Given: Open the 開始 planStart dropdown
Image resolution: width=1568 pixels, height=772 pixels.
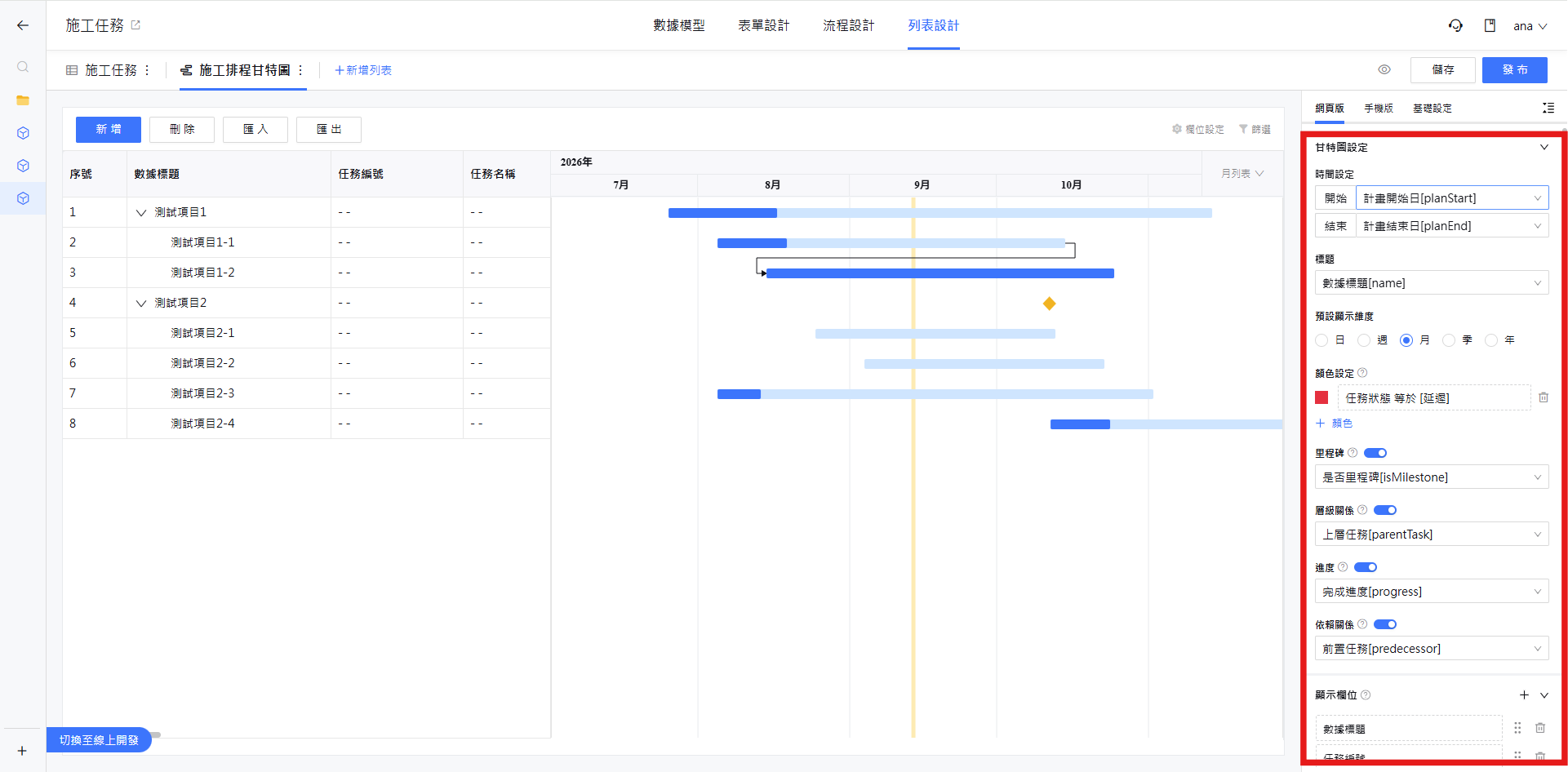Looking at the screenshot, I should click(x=1452, y=198).
